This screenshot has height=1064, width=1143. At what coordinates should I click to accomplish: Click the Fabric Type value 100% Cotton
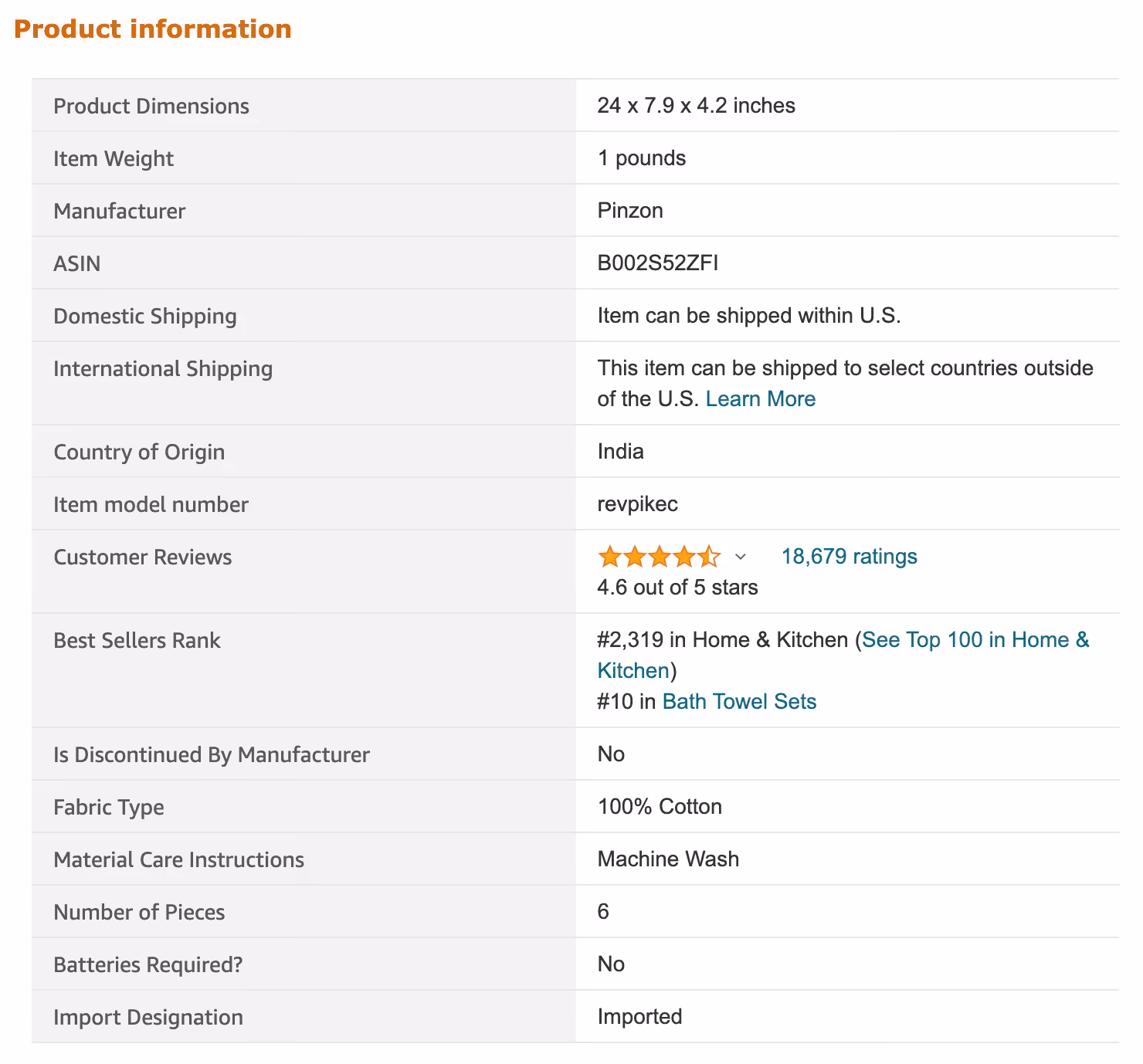coord(660,807)
